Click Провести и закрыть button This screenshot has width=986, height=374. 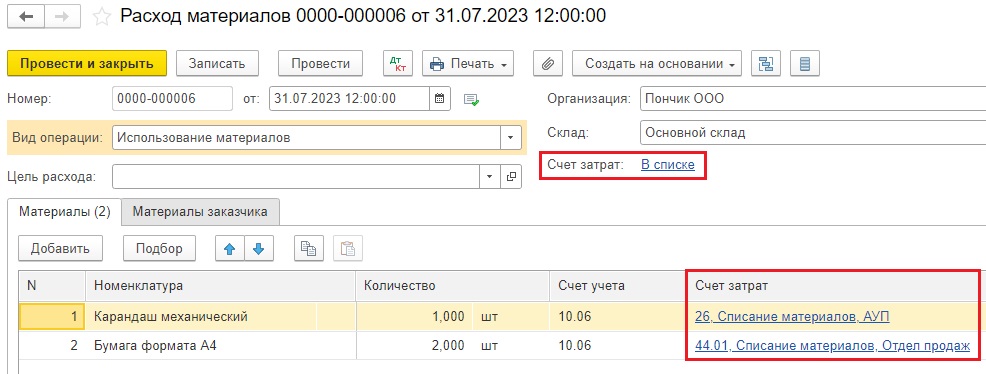(x=87, y=63)
